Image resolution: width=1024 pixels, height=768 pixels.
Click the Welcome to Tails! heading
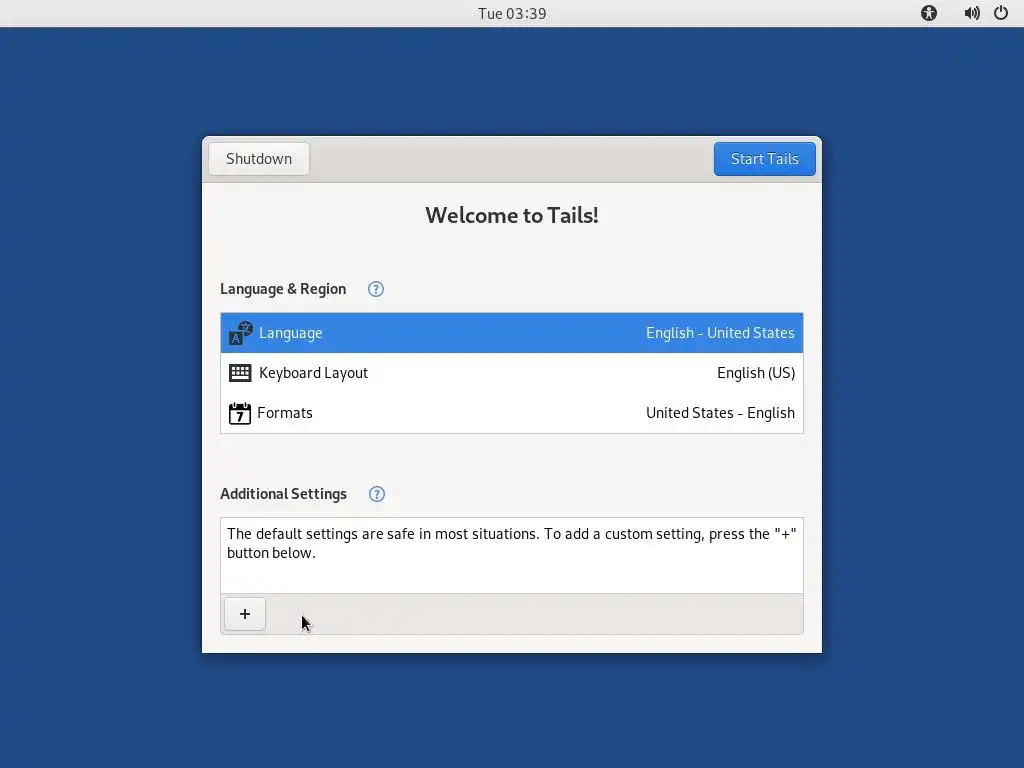(512, 216)
